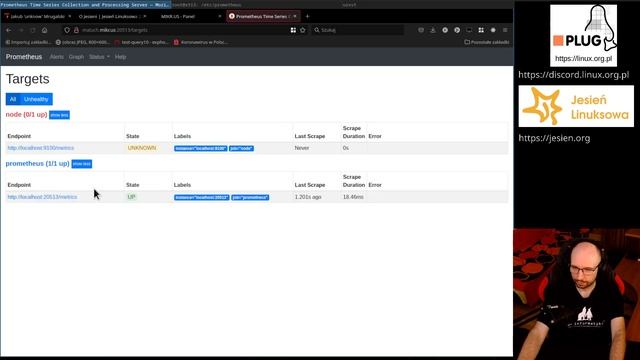Open the downloads arrow icon
This screenshot has width=640, height=360.
[x=433, y=30]
